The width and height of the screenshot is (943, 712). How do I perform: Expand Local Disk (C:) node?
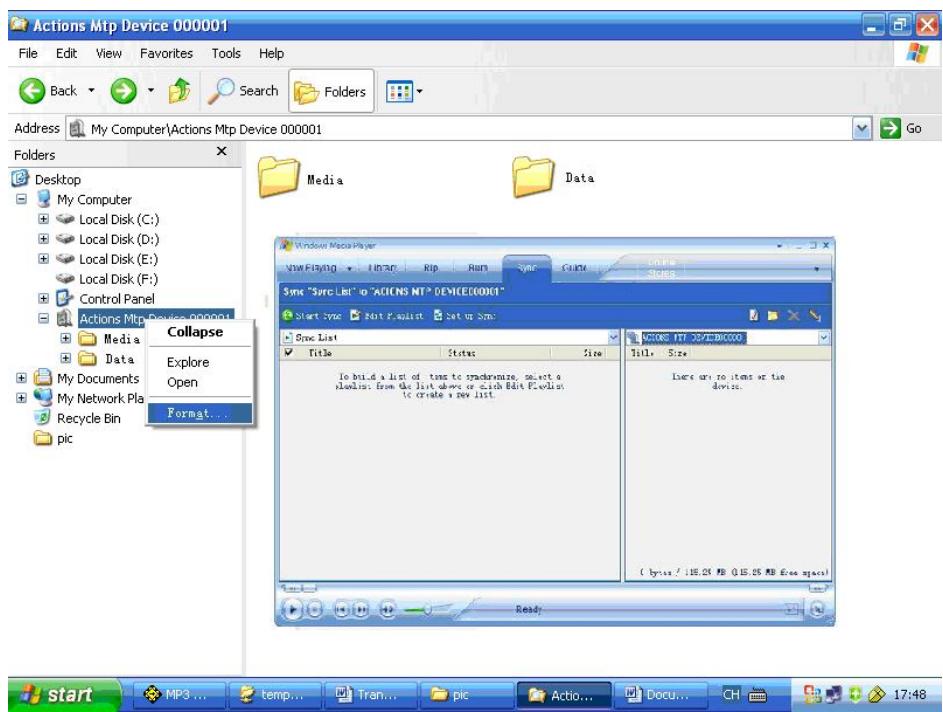point(43,219)
